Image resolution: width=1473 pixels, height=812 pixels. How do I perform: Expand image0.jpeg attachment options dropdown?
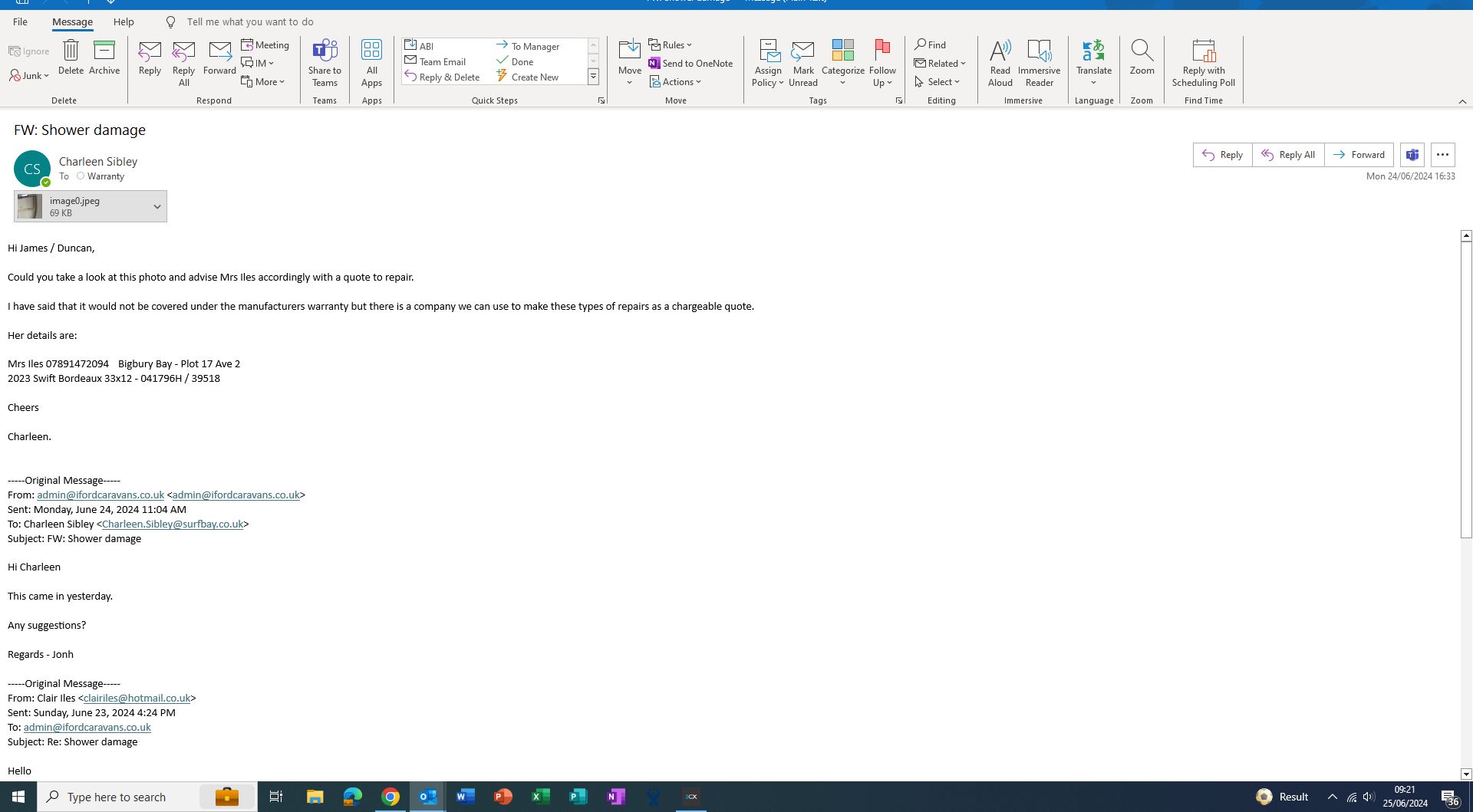click(157, 206)
